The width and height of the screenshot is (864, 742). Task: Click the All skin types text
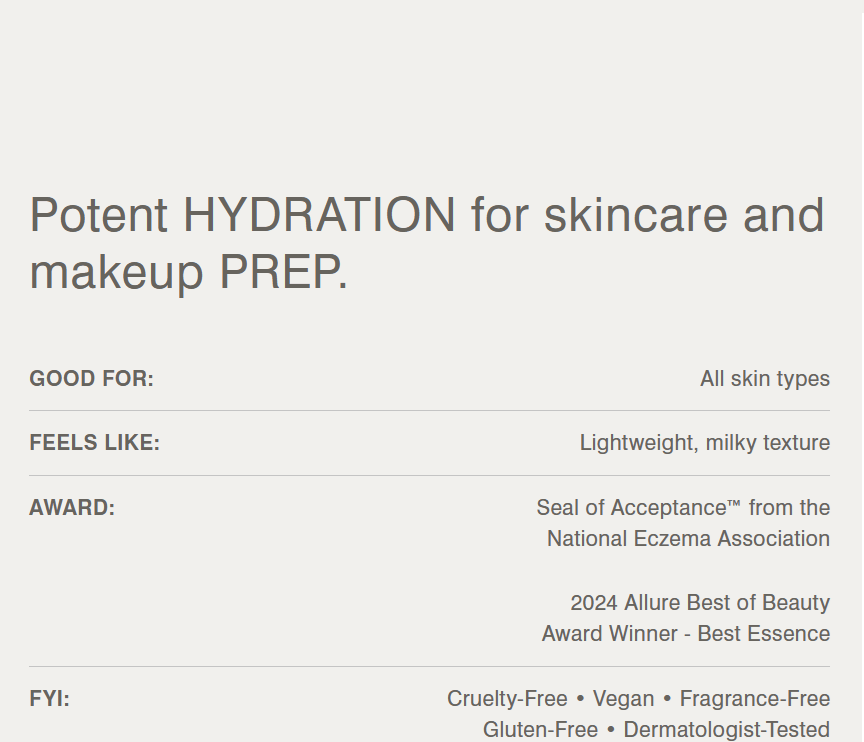pyautogui.click(x=765, y=379)
